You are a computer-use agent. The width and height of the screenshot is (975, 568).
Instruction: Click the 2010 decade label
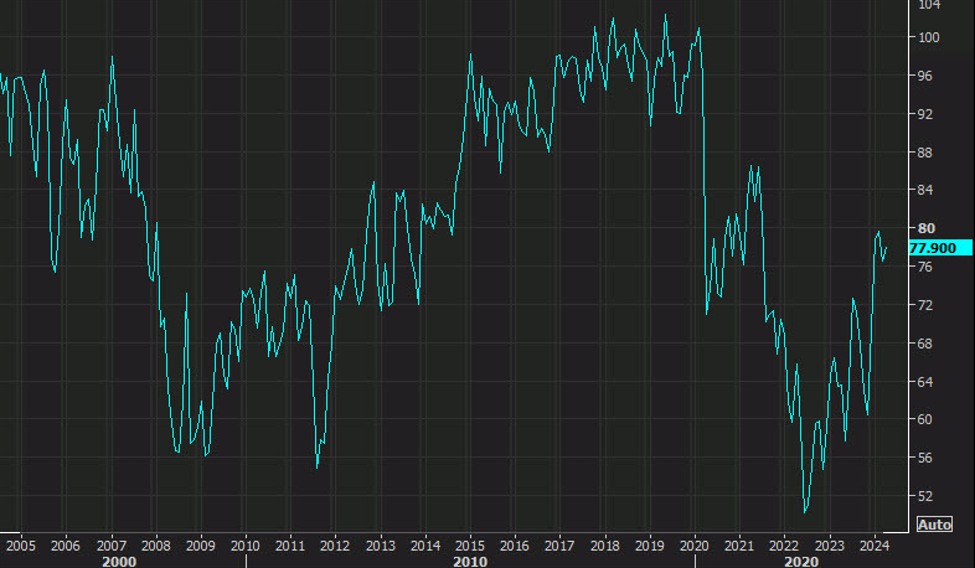(469, 562)
